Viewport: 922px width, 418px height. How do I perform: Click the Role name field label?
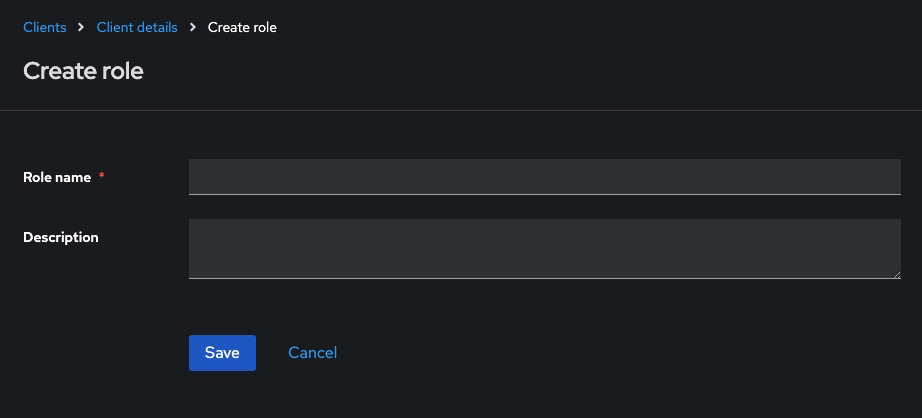coord(57,177)
